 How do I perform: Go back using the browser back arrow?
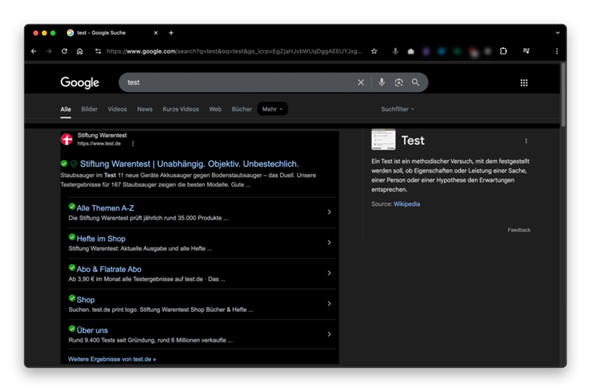pos(34,51)
